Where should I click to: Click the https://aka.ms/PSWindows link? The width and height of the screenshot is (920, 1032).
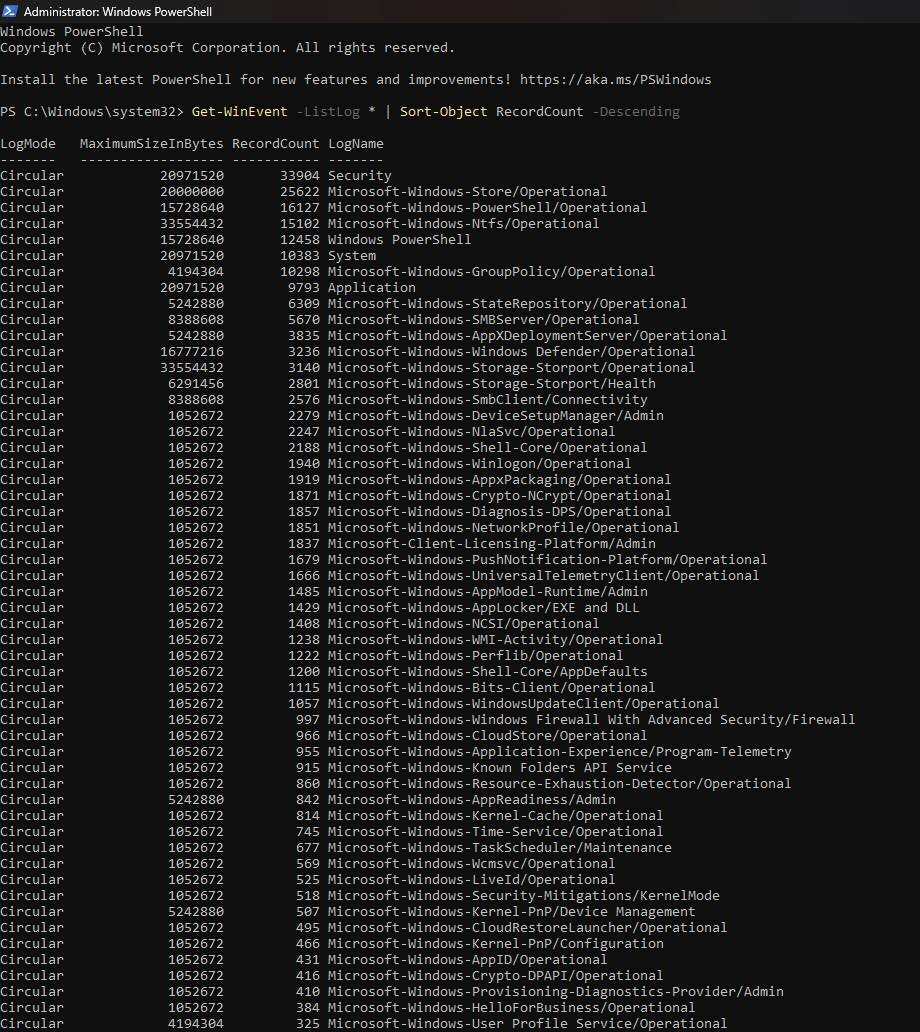click(615, 80)
